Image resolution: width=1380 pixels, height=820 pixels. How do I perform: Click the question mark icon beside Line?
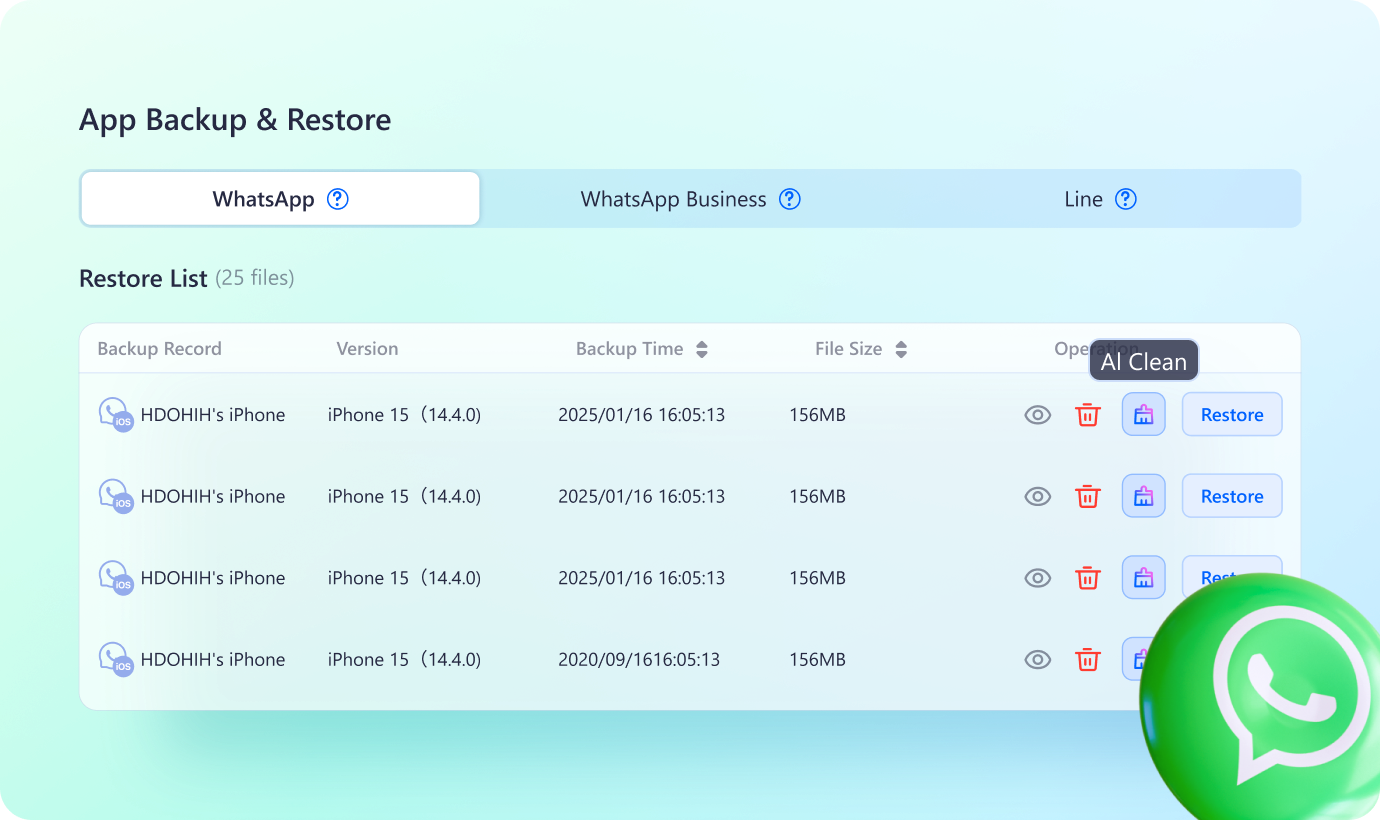click(1126, 199)
